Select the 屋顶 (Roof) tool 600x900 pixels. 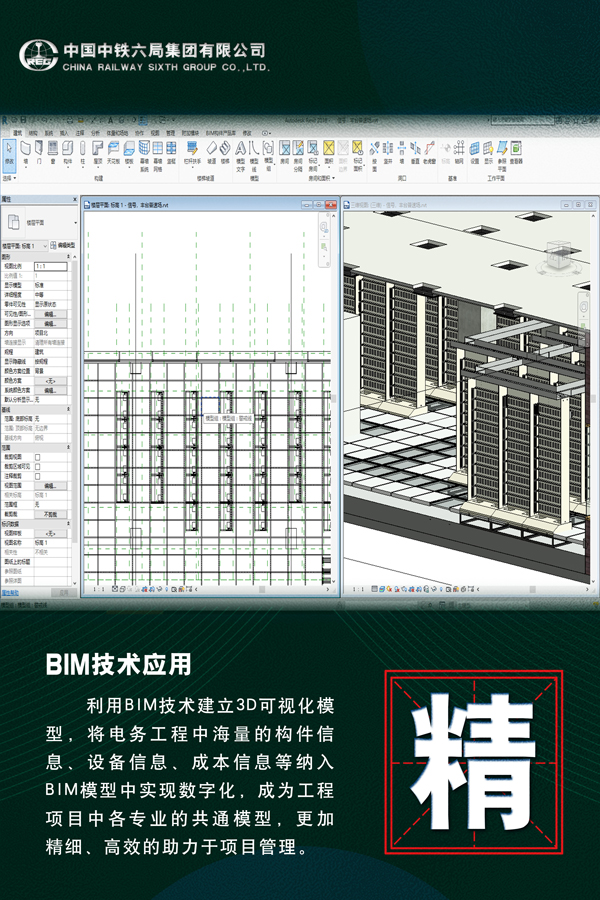click(x=98, y=151)
